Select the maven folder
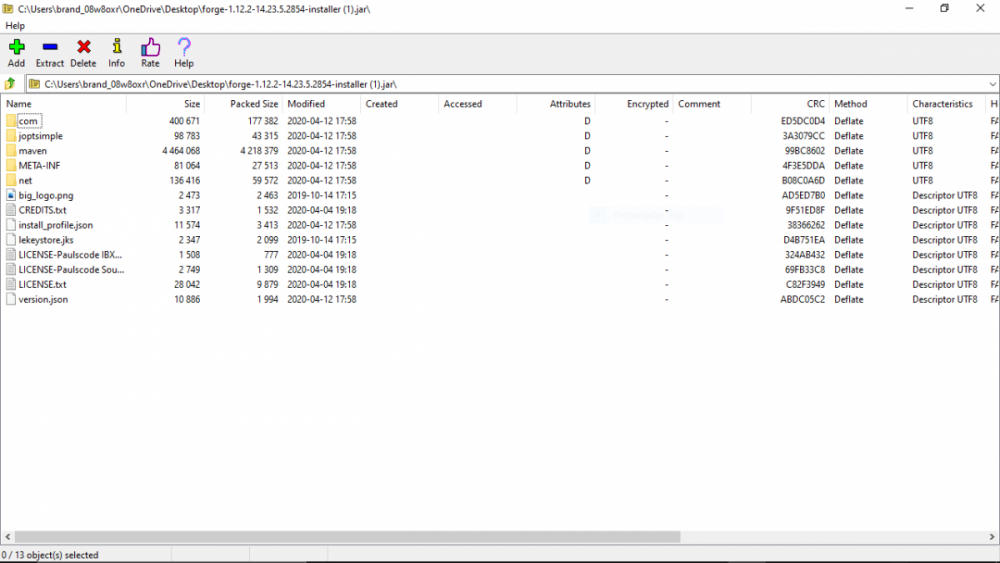This screenshot has height=563, width=1000. (x=33, y=151)
